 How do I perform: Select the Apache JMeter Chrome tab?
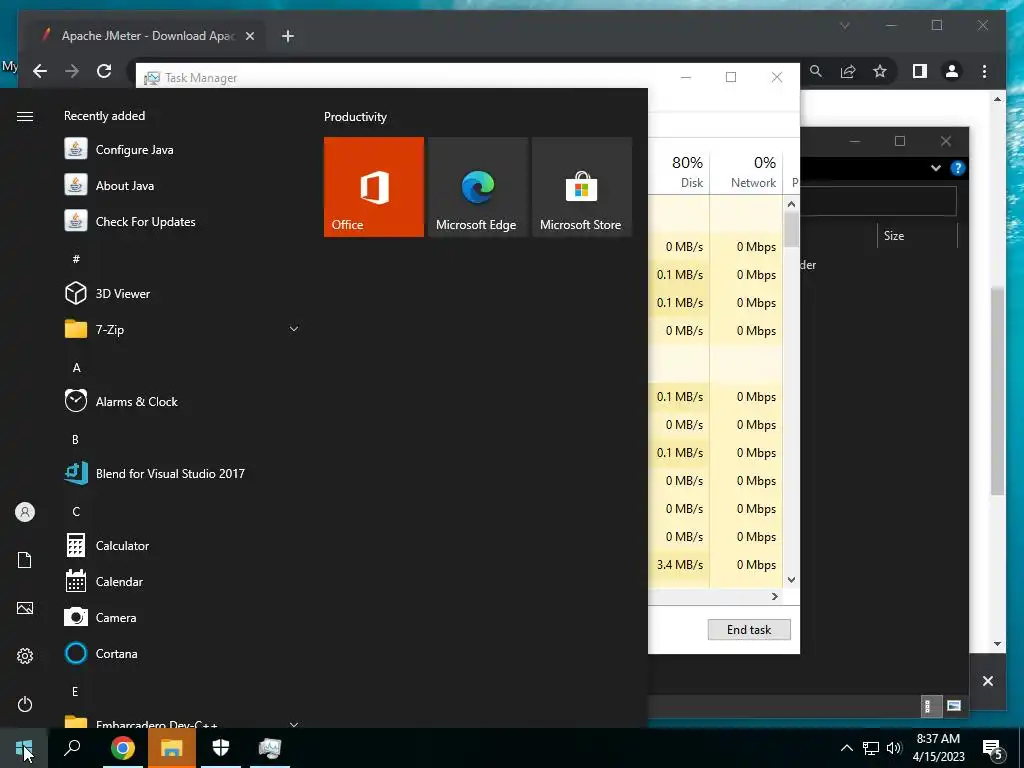(x=142, y=36)
